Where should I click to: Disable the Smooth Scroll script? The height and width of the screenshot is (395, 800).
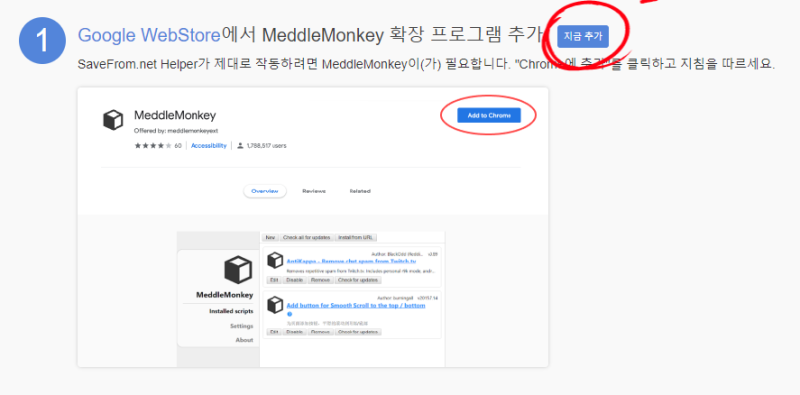[x=294, y=332]
